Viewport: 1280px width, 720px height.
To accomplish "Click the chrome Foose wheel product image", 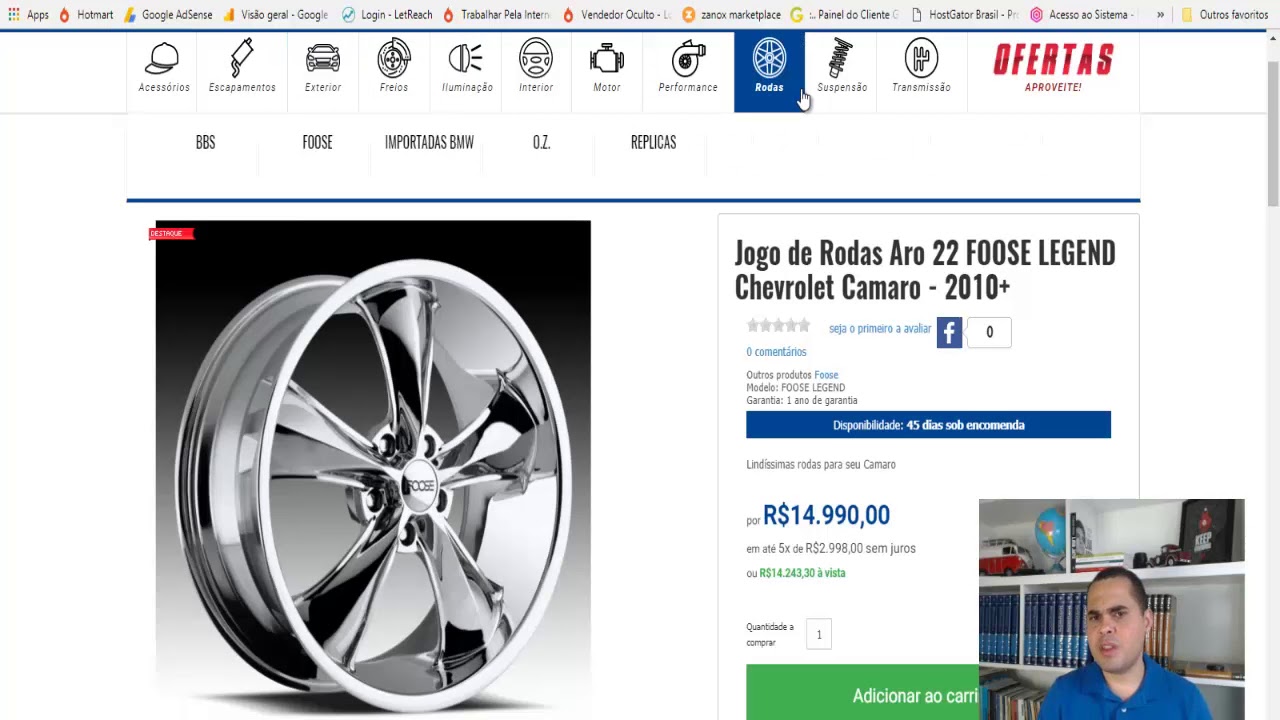I will coord(373,468).
